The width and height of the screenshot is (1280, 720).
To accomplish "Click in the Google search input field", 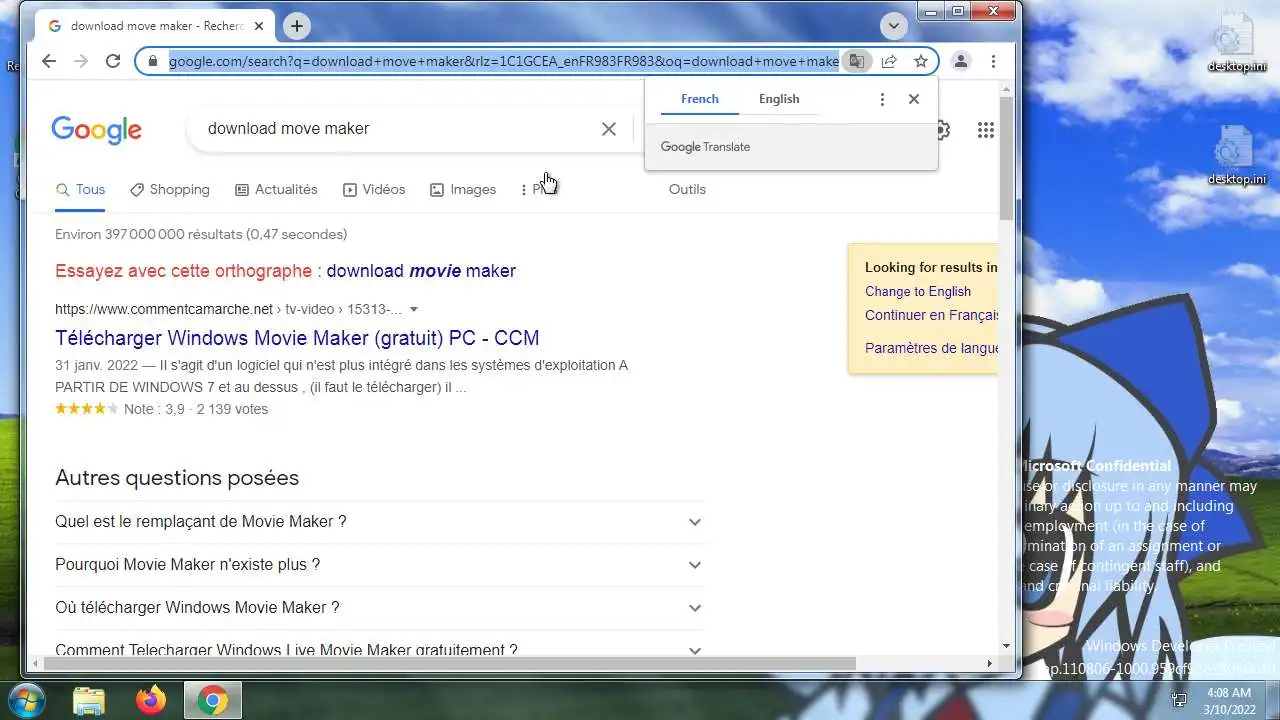I will click(400, 129).
